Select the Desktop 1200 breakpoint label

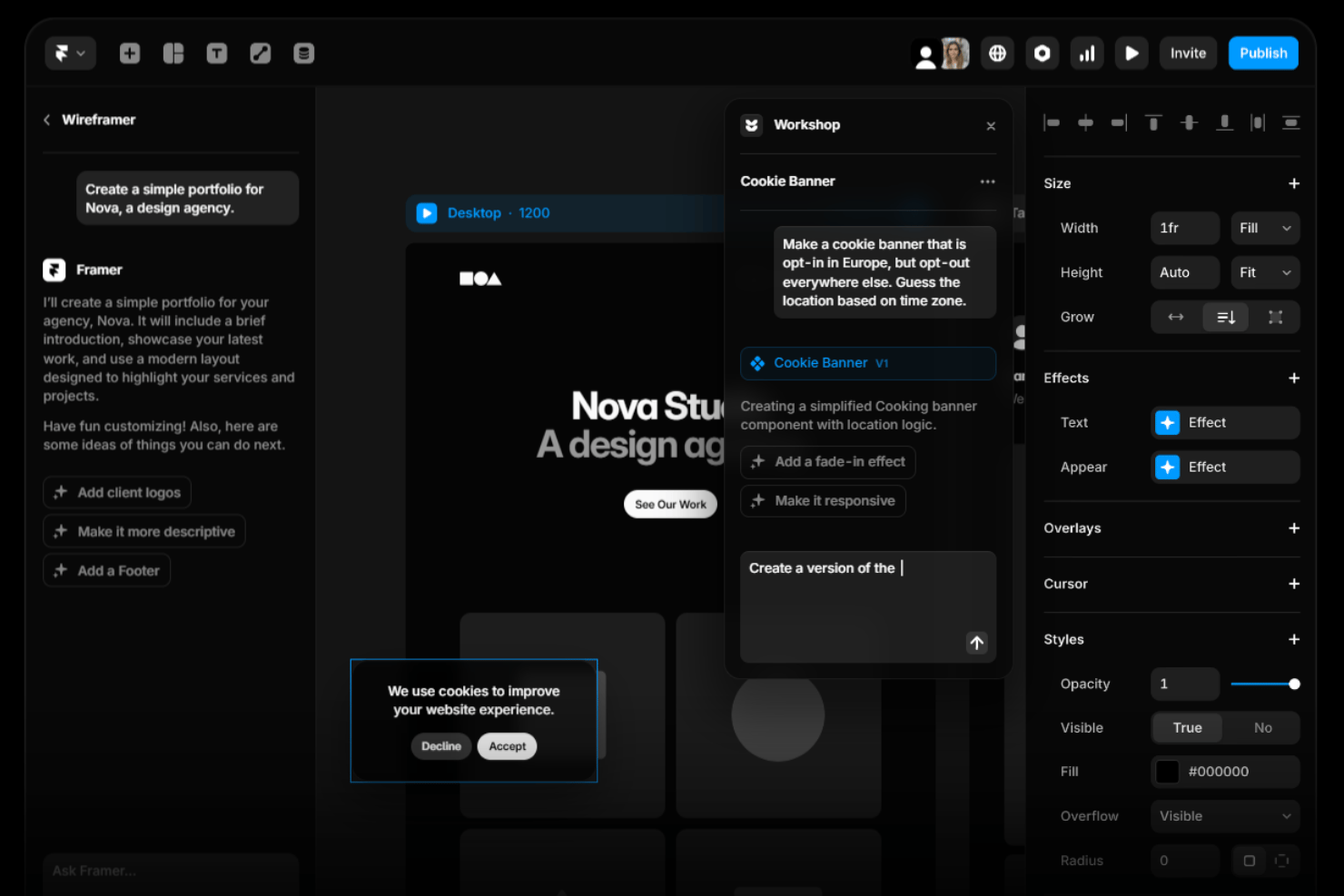tap(499, 213)
